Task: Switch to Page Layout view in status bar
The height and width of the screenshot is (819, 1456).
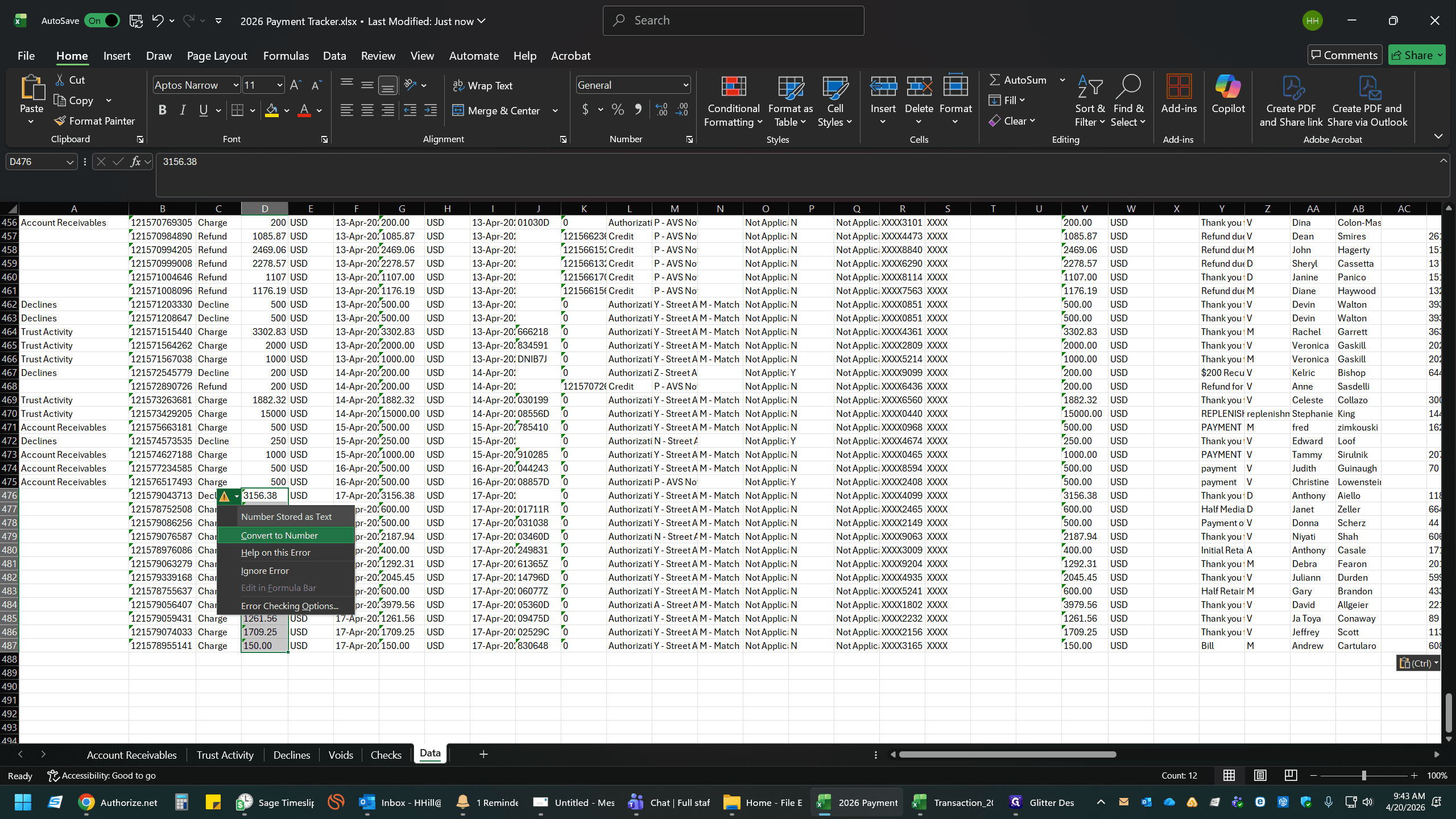Action: coord(1260,775)
